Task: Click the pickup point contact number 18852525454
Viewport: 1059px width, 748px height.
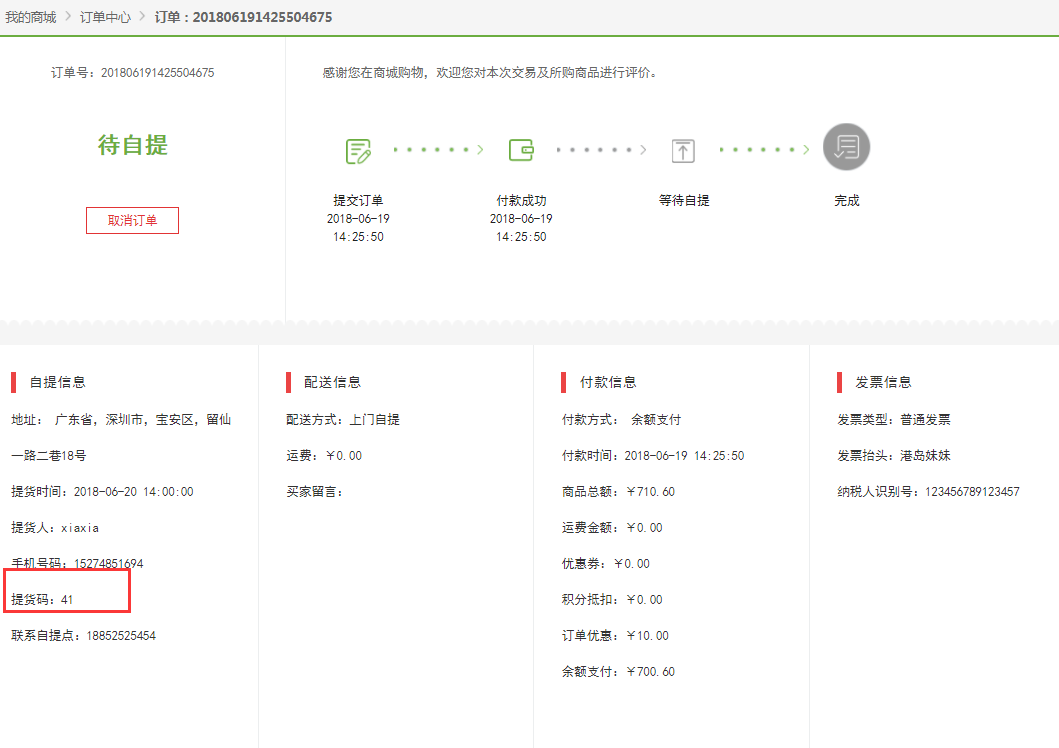Action: click(x=120, y=635)
